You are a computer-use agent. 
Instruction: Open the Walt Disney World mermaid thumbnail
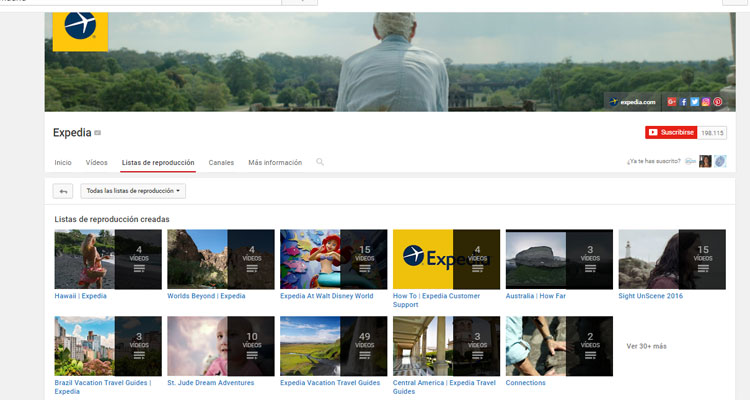tap(334, 259)
